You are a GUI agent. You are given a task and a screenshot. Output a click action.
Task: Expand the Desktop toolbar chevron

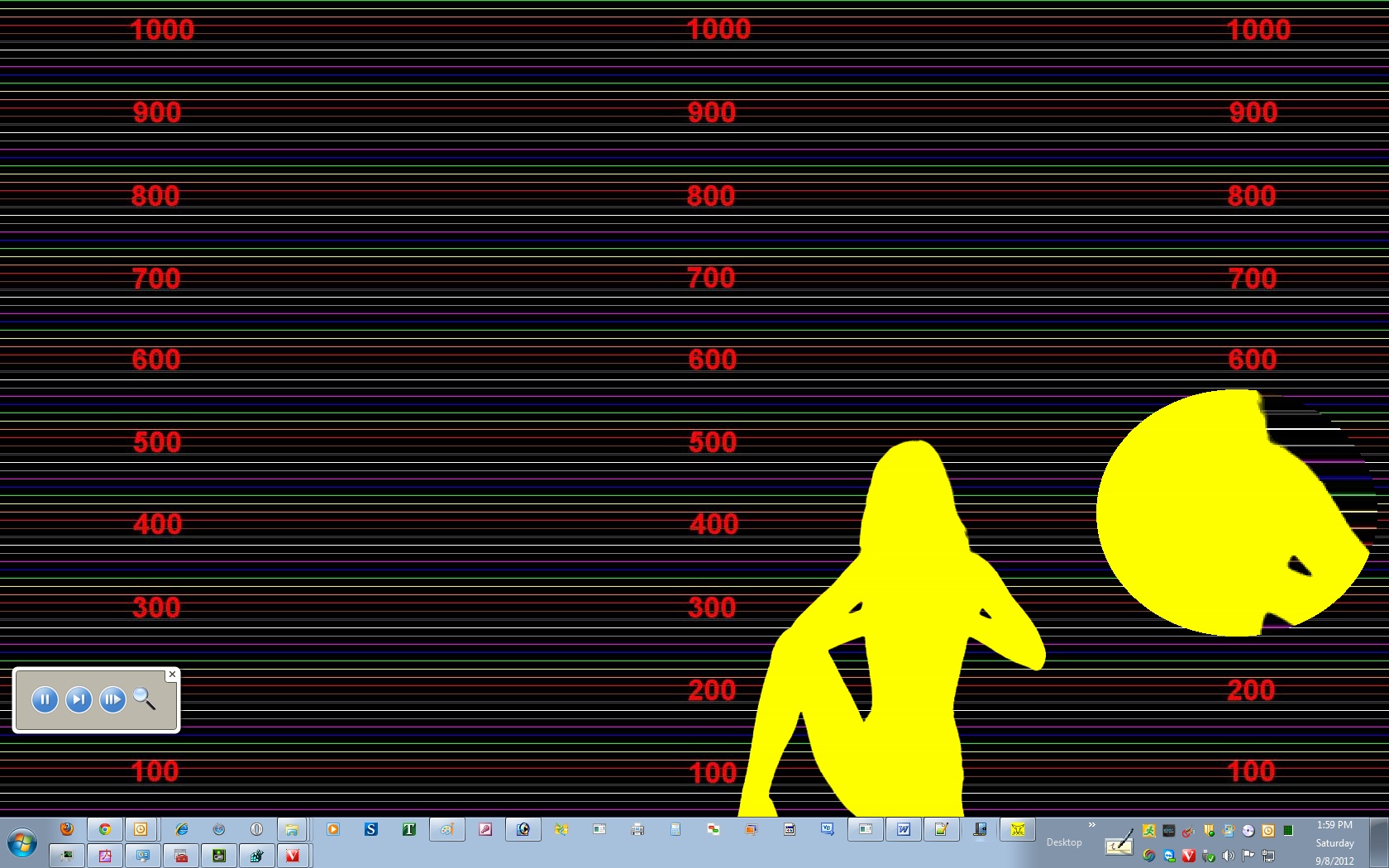(x=1091, y=825)
